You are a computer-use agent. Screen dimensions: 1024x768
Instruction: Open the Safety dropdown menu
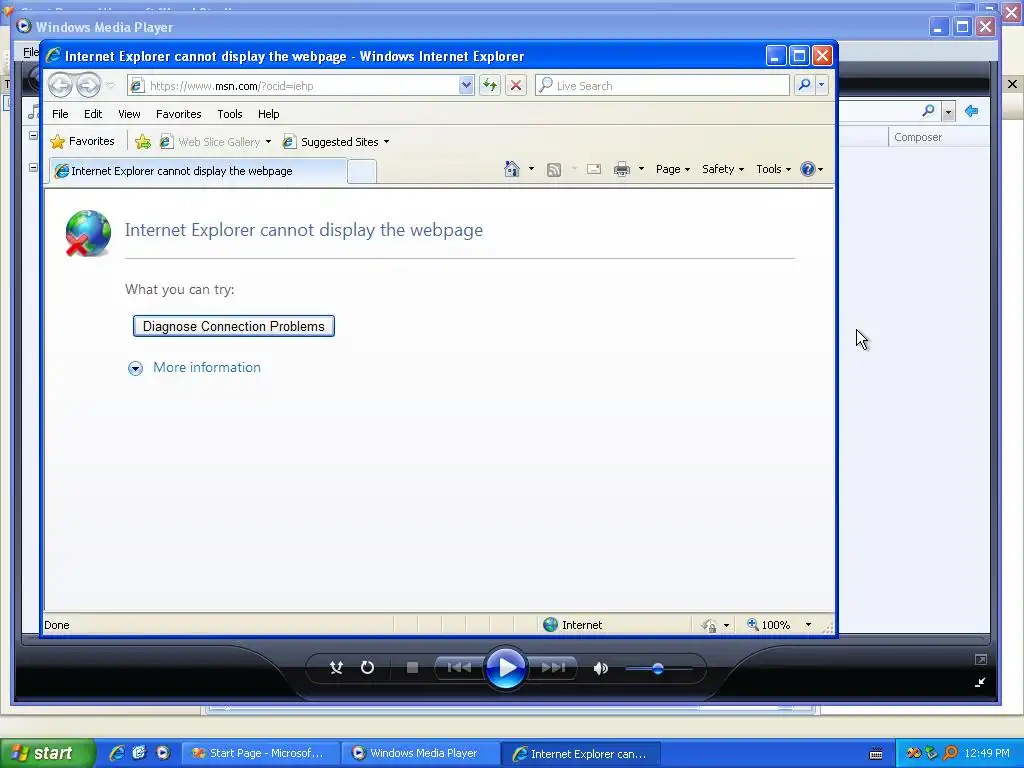click(x=723, y=169)
